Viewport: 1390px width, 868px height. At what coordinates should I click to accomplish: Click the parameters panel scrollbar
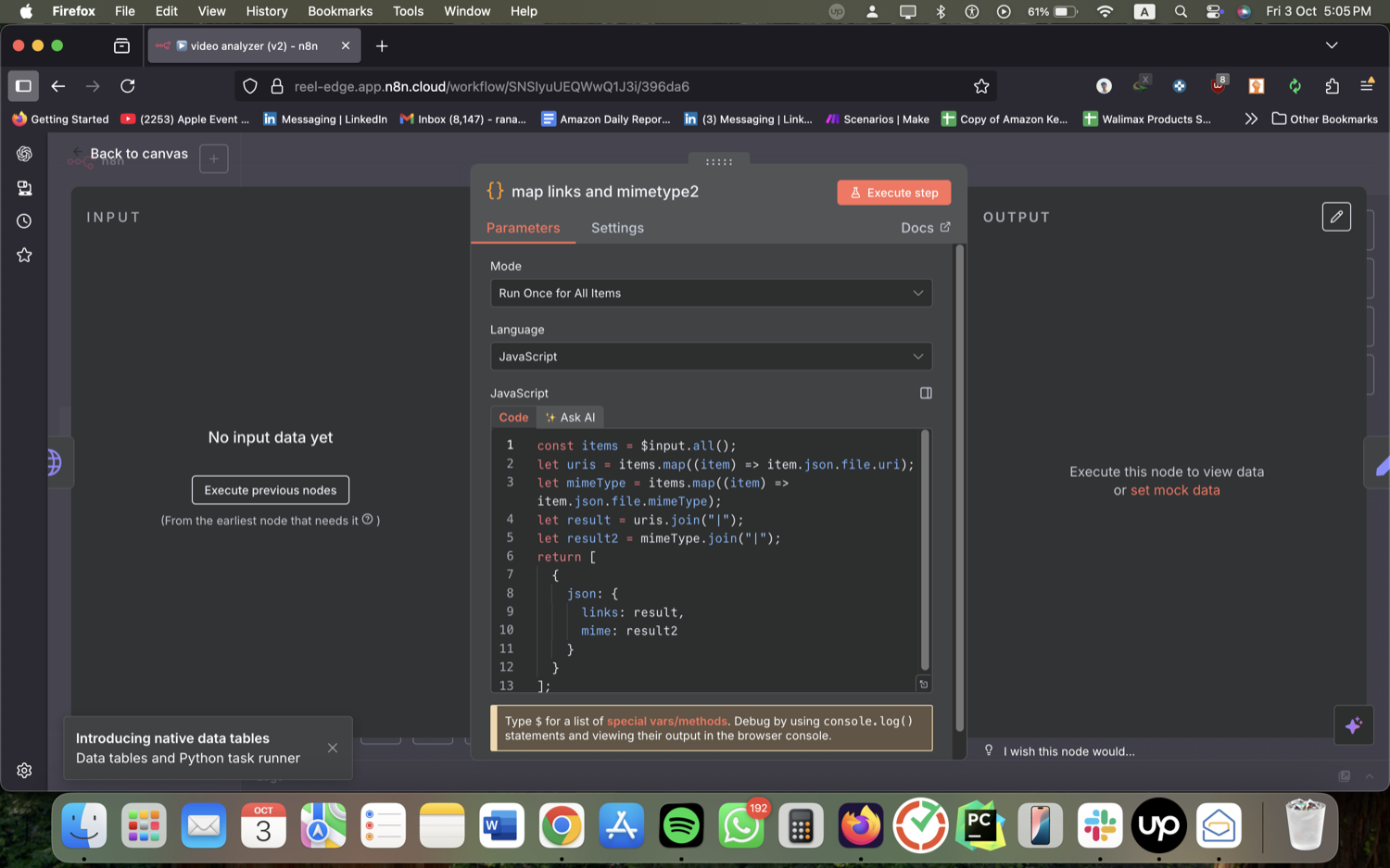click(959, 488)
